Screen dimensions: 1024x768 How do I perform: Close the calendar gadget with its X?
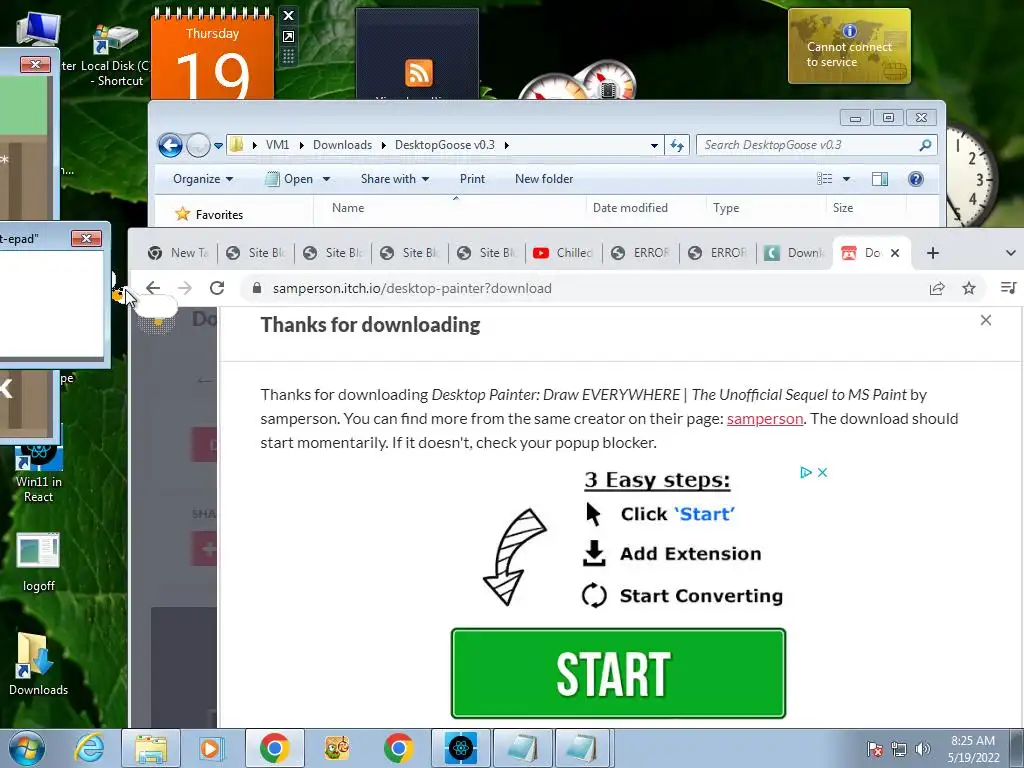point(288,15)
